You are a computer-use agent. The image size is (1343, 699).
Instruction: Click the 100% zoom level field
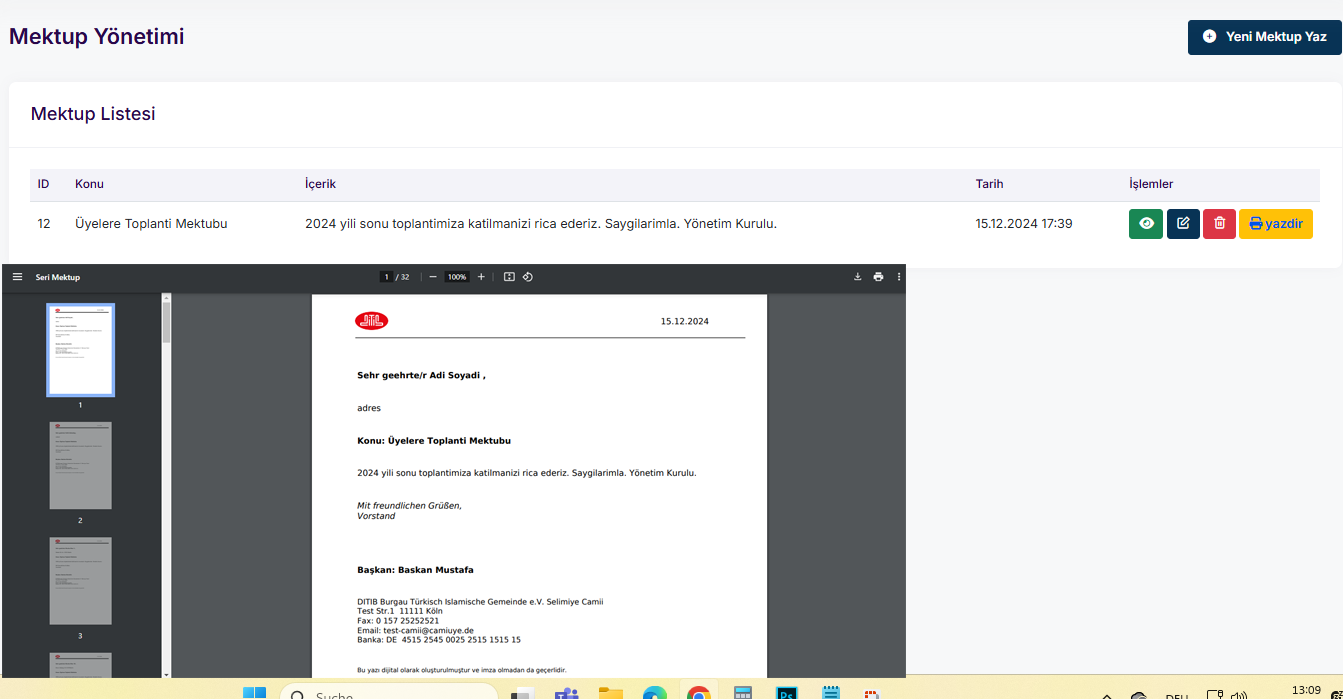pyautogui.click(x=457, y=277)
